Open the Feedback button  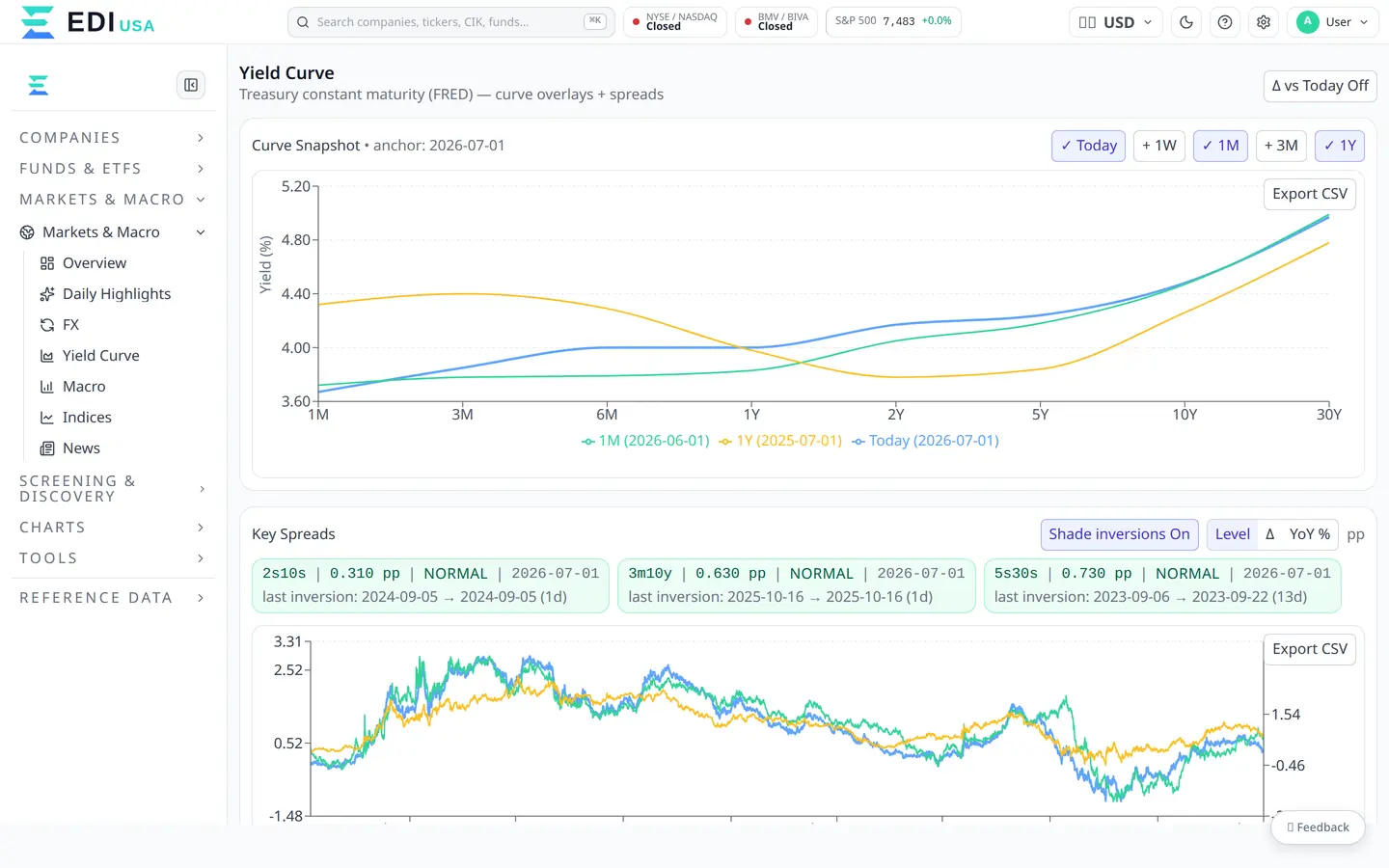pos(1318,827)
